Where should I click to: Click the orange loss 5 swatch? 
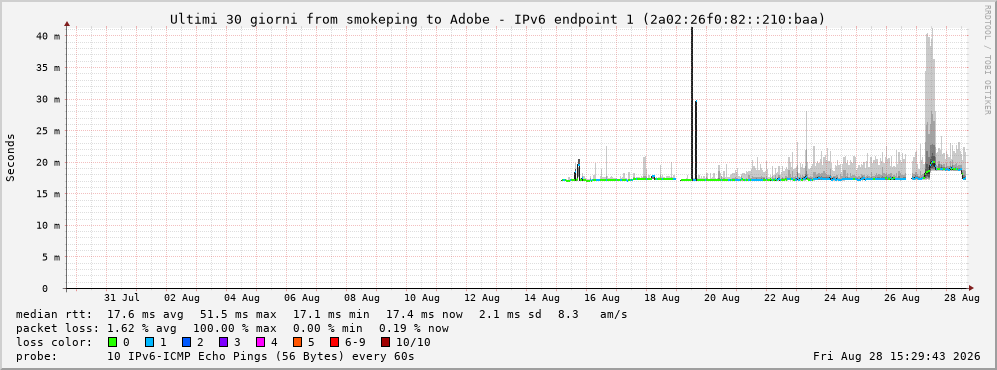(x=297, y=343)
